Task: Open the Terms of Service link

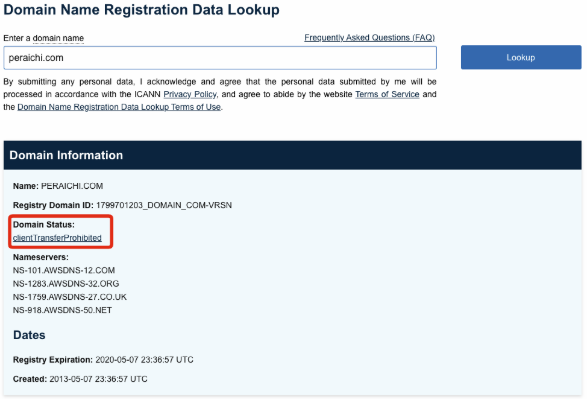Action: pos(387,94)
